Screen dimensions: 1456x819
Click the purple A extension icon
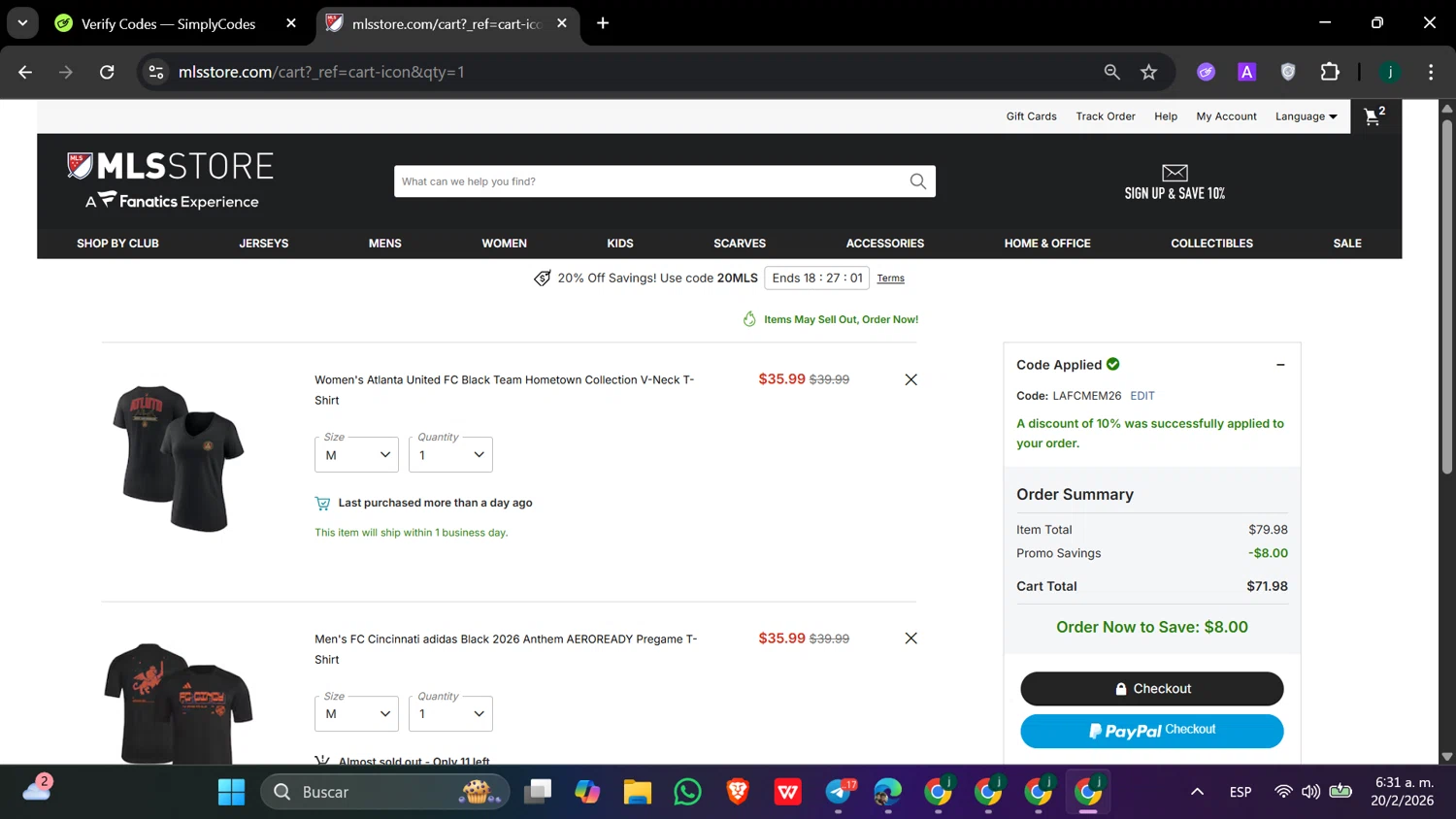[1247, 72]
